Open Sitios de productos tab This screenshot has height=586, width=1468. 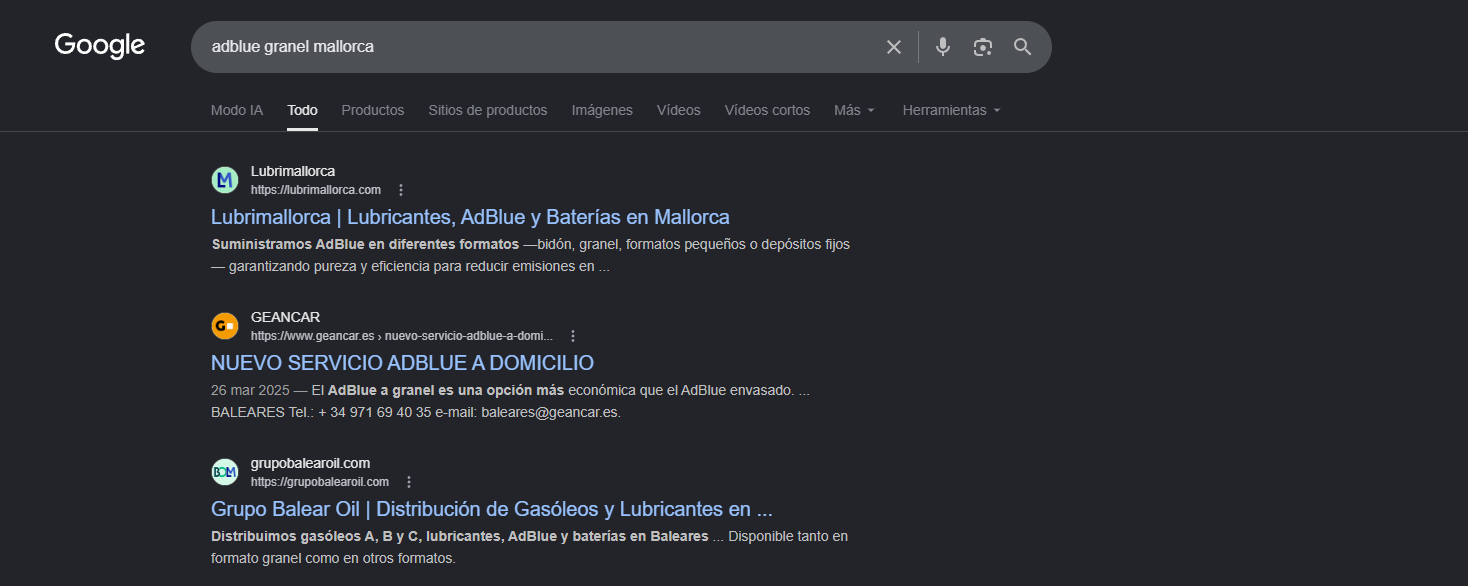(x=488, y=110)
